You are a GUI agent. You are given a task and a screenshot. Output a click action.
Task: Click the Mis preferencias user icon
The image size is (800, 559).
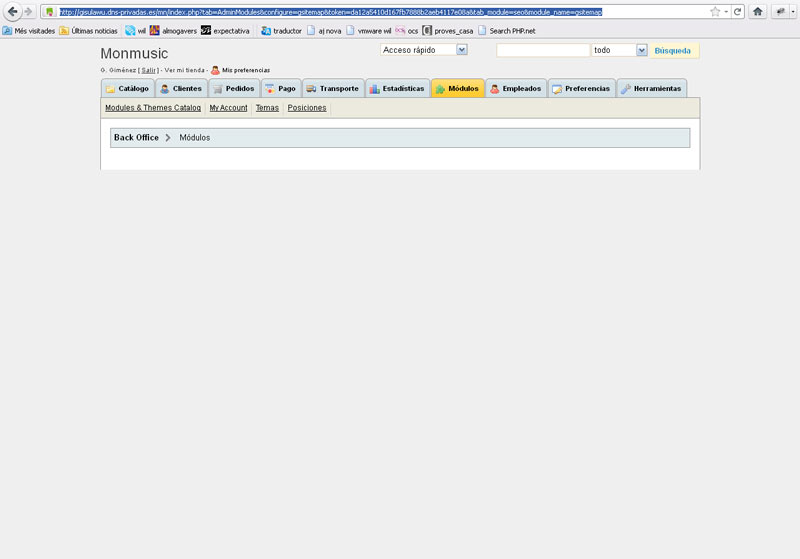tap(215, 70)
